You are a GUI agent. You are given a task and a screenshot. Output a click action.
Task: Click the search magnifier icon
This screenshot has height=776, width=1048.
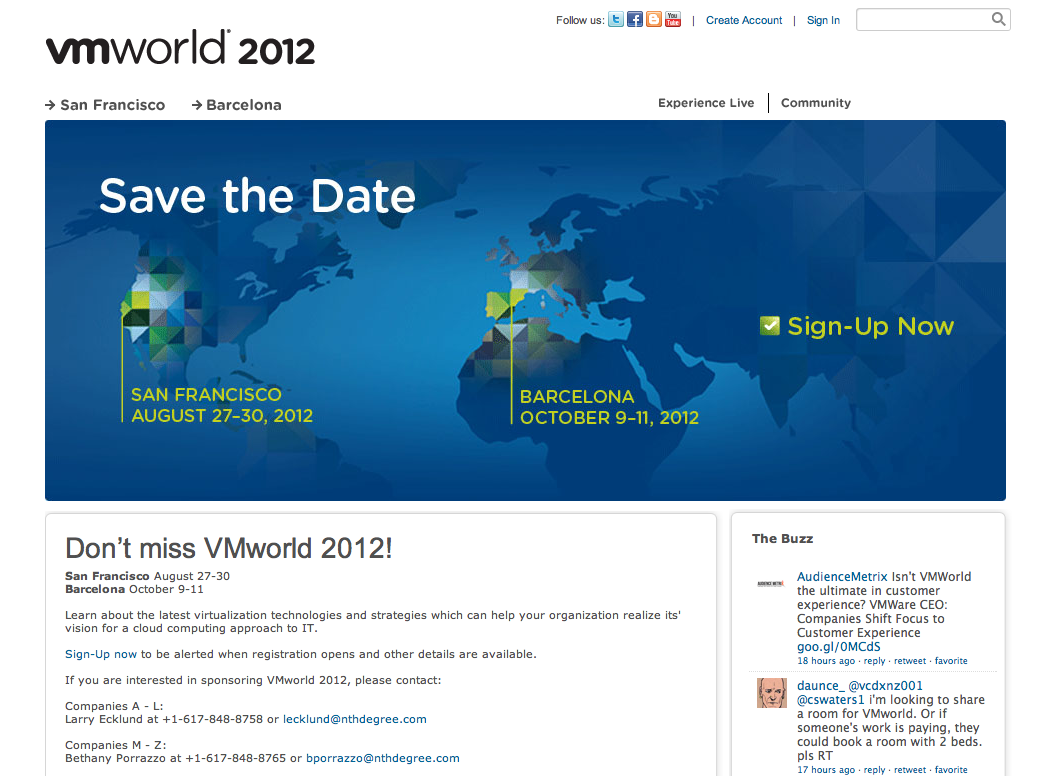[998, 19]
